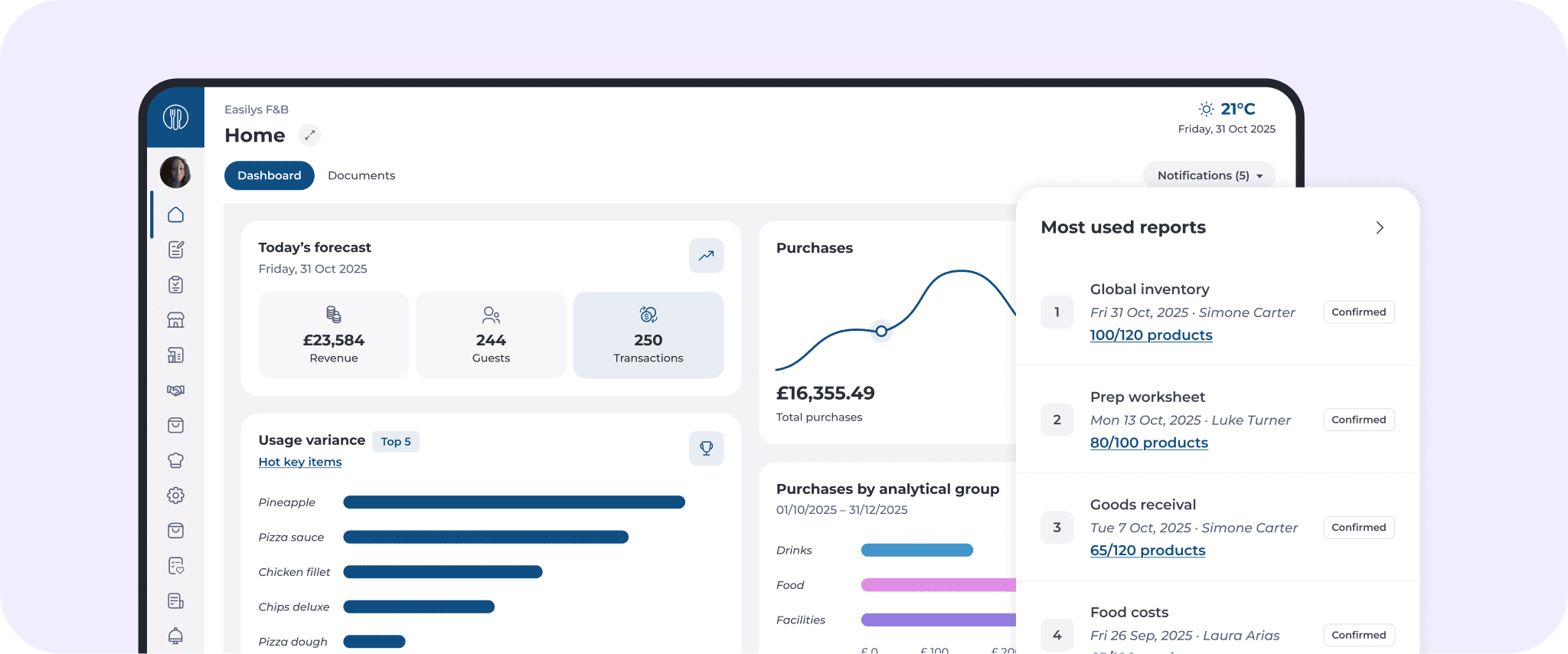Select the 250 Transactions card
Image resolution: width=1568 pixels, height=654 pixels.
[x=648, y=335]
